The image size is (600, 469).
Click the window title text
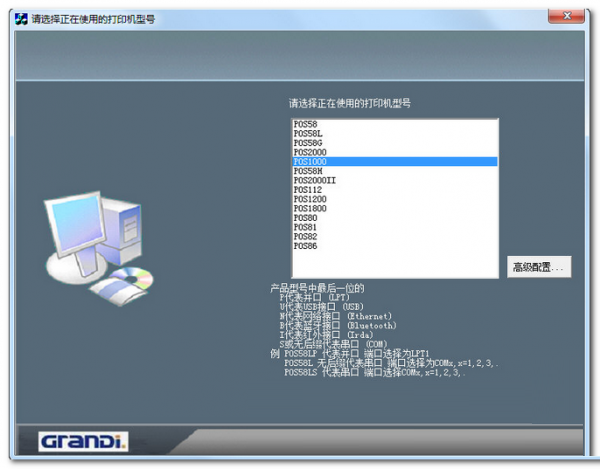click(94, 19)
